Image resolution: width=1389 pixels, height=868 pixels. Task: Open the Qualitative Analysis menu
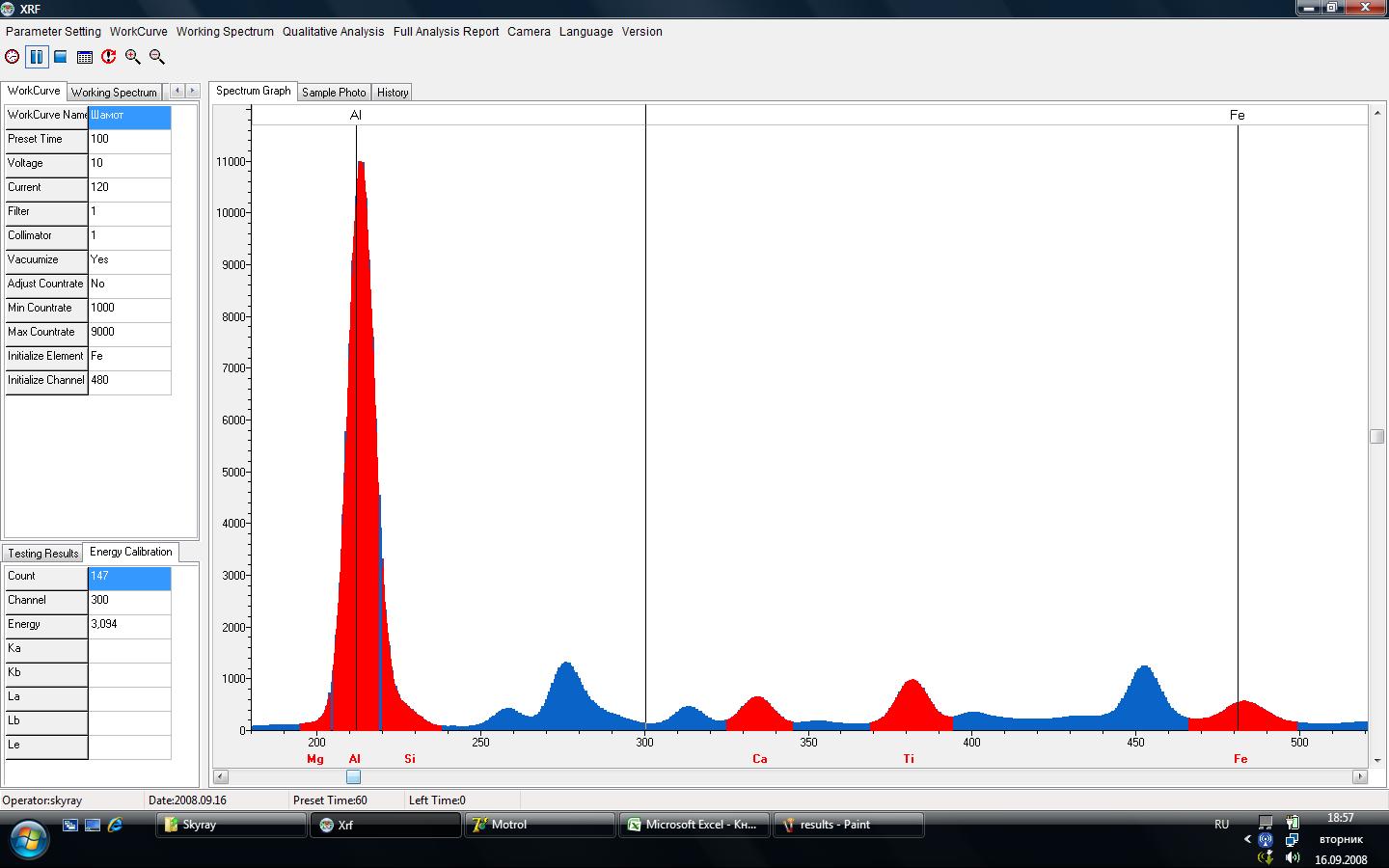coord(333,31)
